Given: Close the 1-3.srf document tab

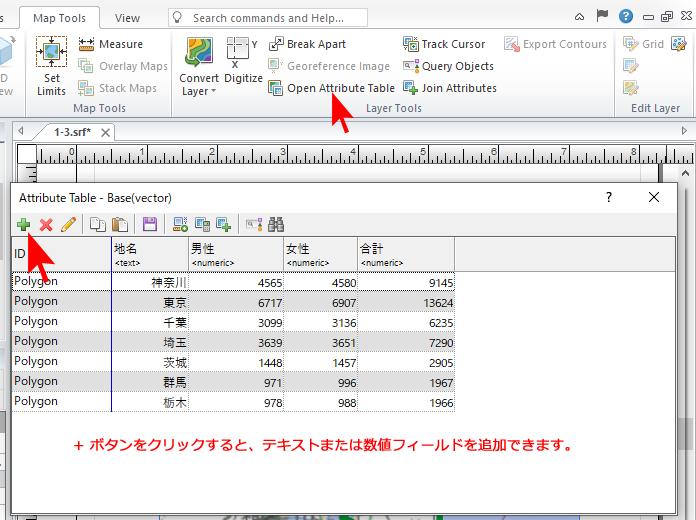Looking at the screenshot, I should (107, 132).
